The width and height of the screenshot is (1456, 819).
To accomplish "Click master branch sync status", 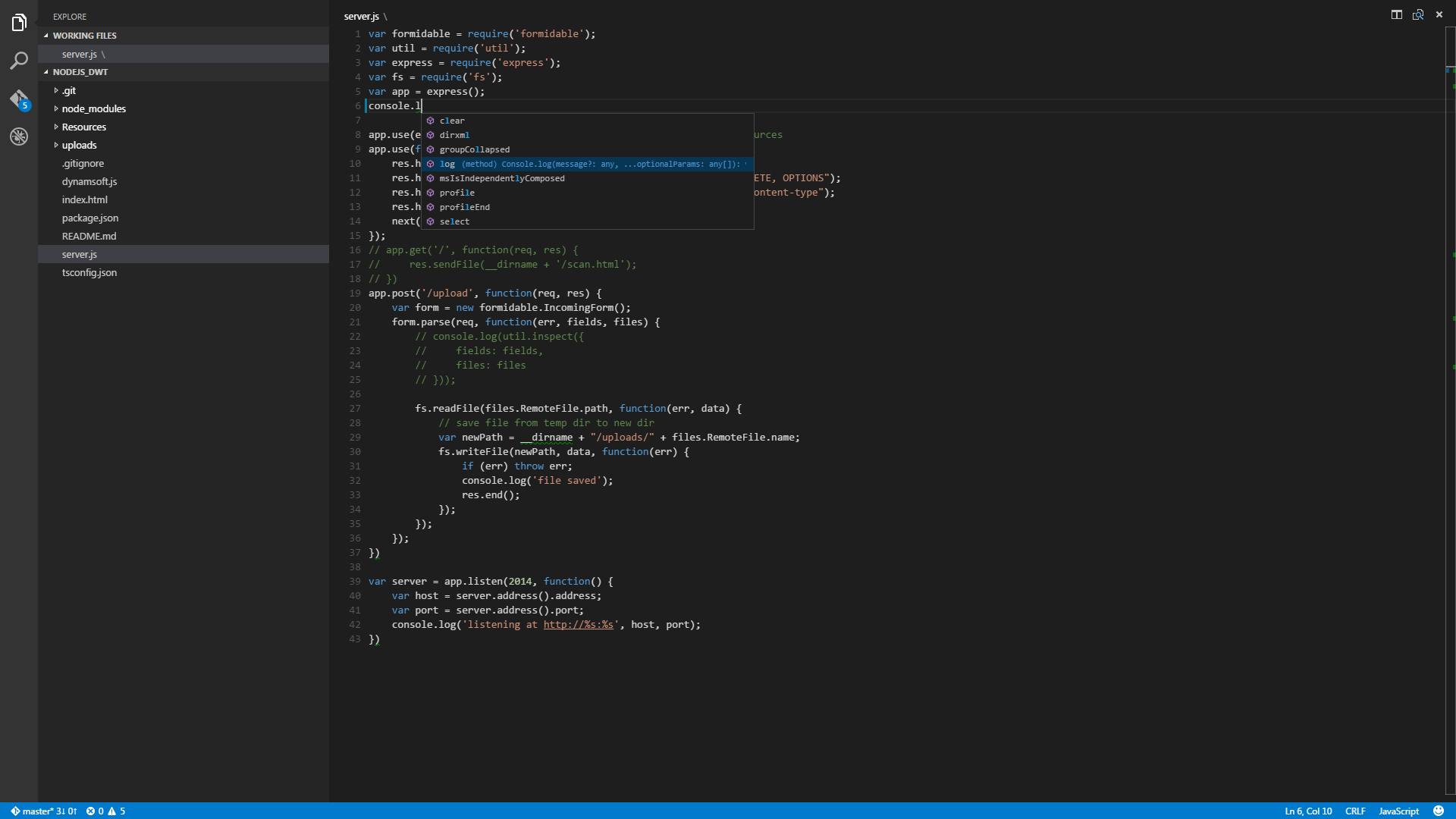I will pos(44,811).
